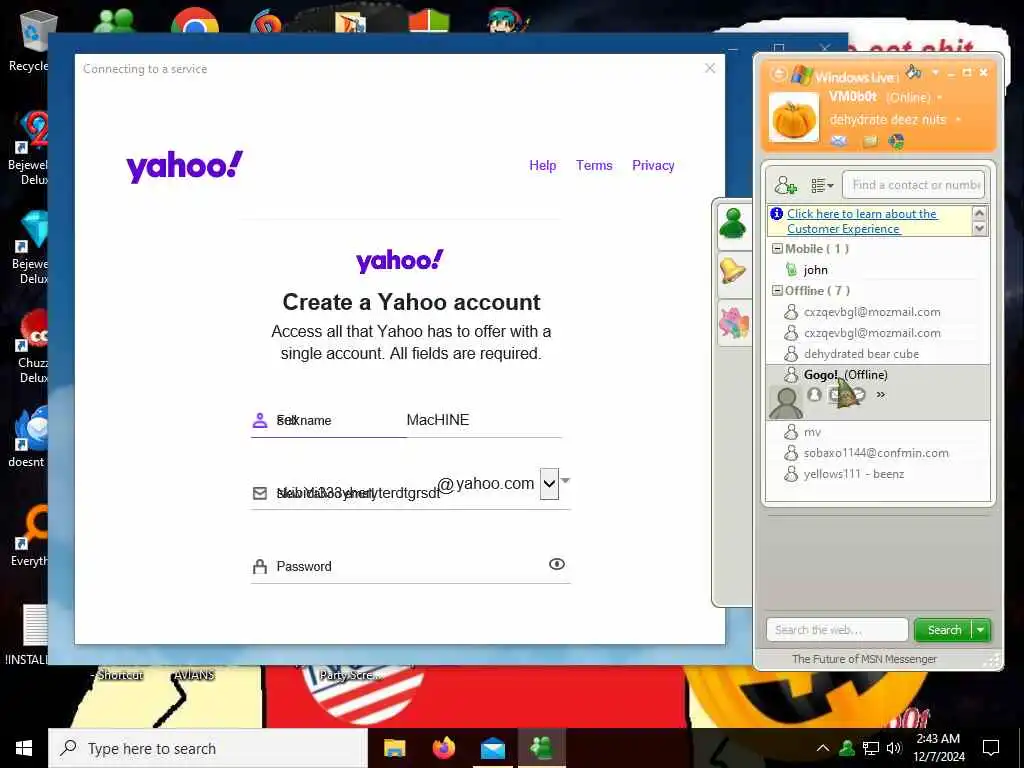The image size is (1024, 768).
Task: Open dropdown next to 'dehydrate deez nuts' message
Action: pyautogui.click(x=958, y=120)
